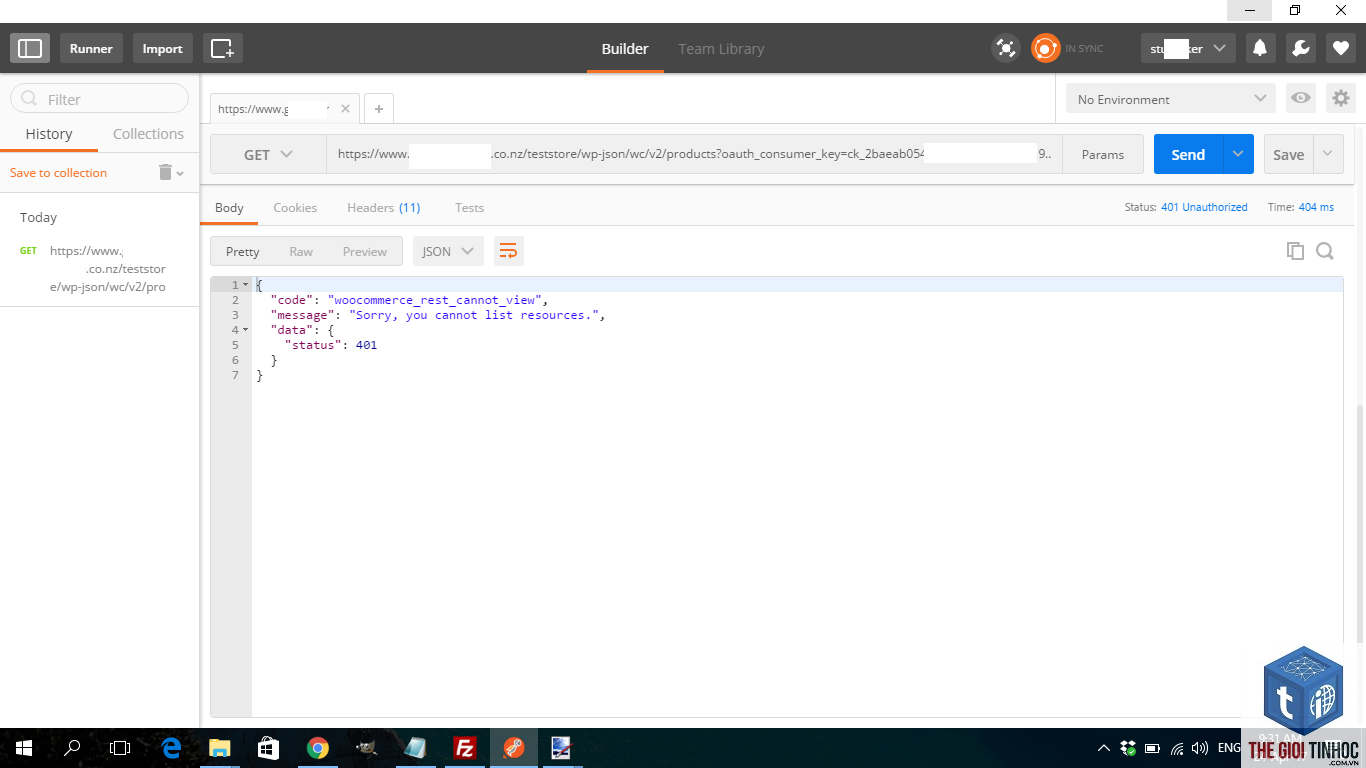Click the request URL input field
The image size is (1366, 768).
pos(694,154)
